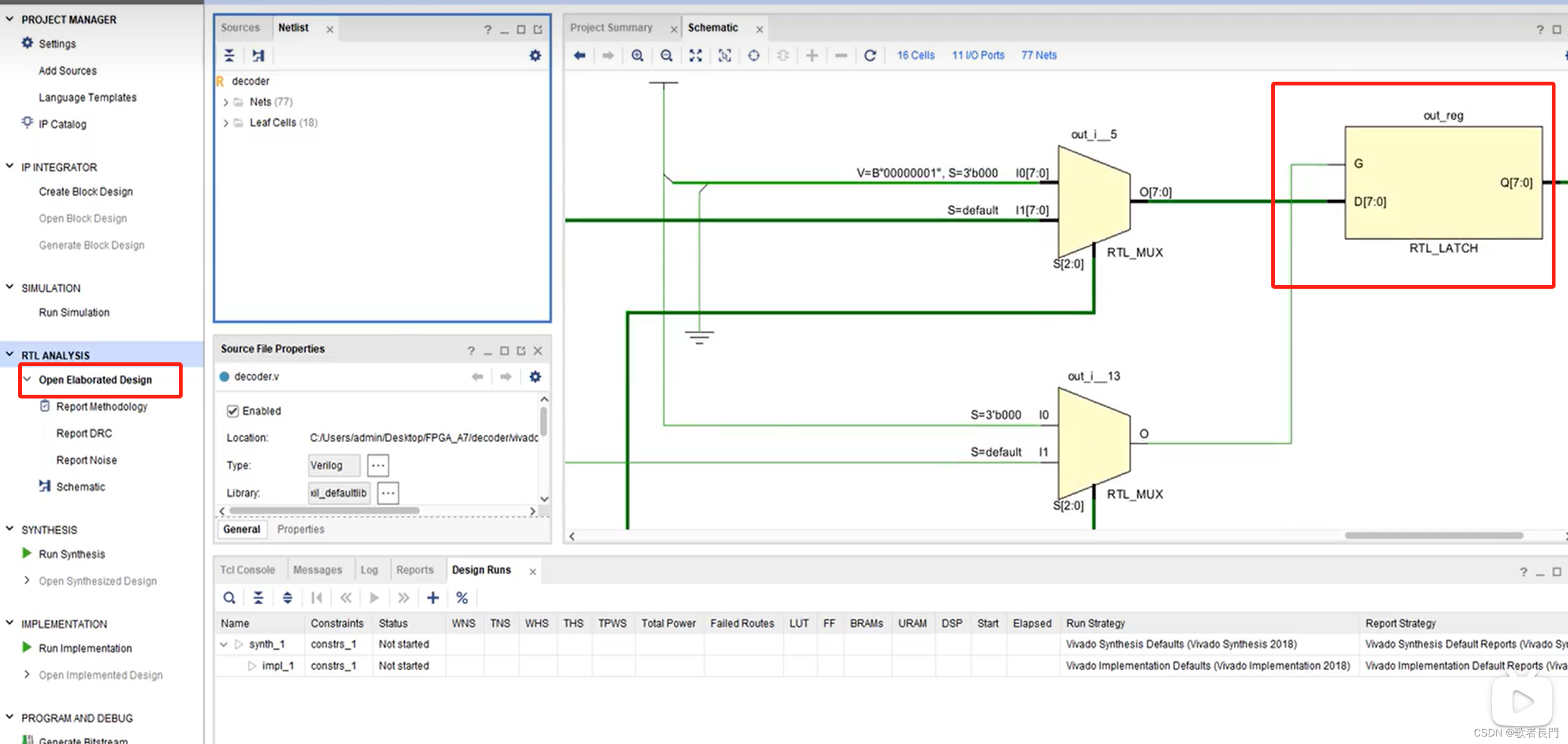Click the zoom fit schematic icon
The image size is (1568, 744).
(x=695, y=56)
